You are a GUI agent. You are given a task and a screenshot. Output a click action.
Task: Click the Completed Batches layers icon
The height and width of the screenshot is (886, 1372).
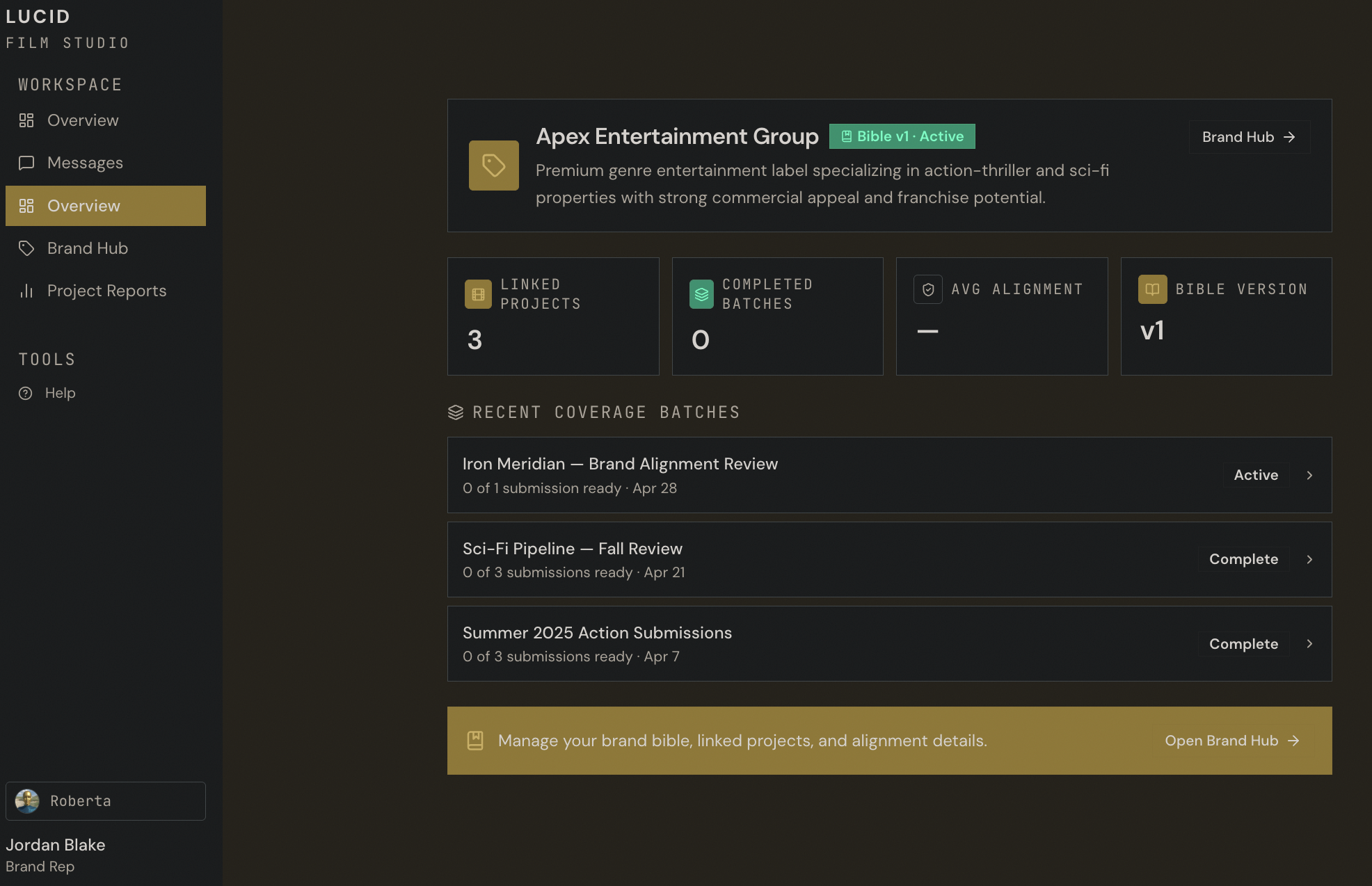(701, 294)
